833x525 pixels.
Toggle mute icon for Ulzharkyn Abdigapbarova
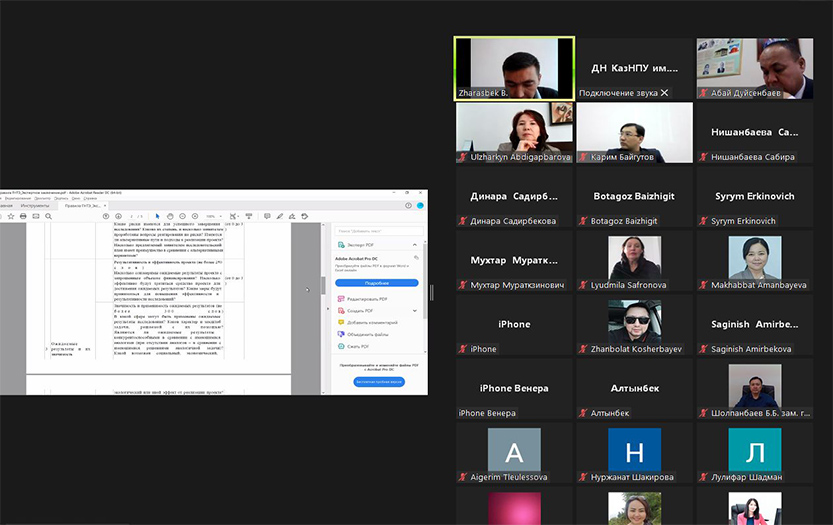(463, 156)
